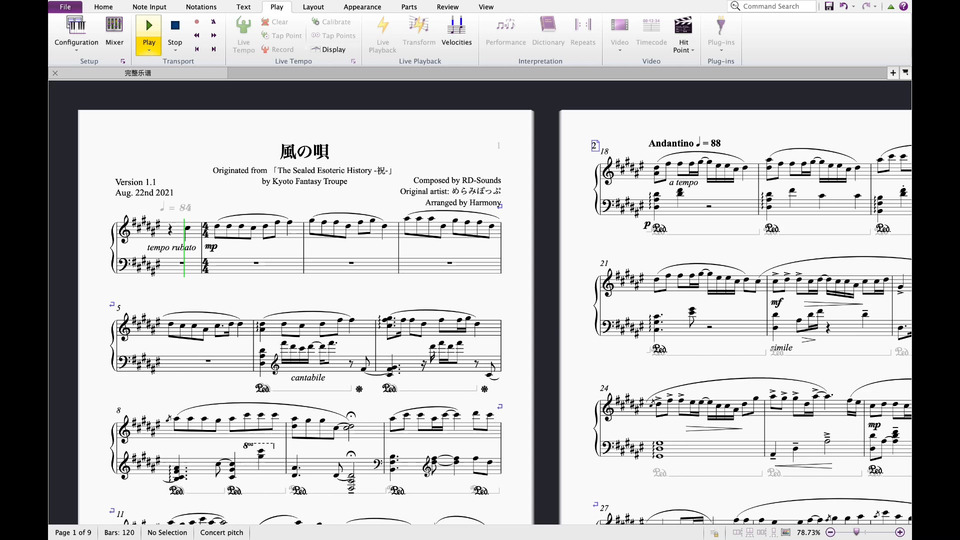Expand the Redo history dropdown
This screenshot has width=960, height=540.
click(x=876, y=6)
